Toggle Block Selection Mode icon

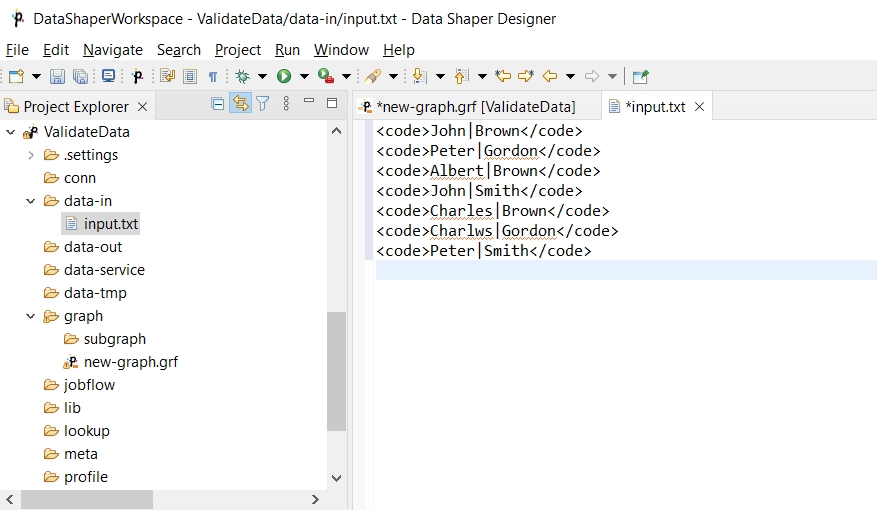[190, 76]
